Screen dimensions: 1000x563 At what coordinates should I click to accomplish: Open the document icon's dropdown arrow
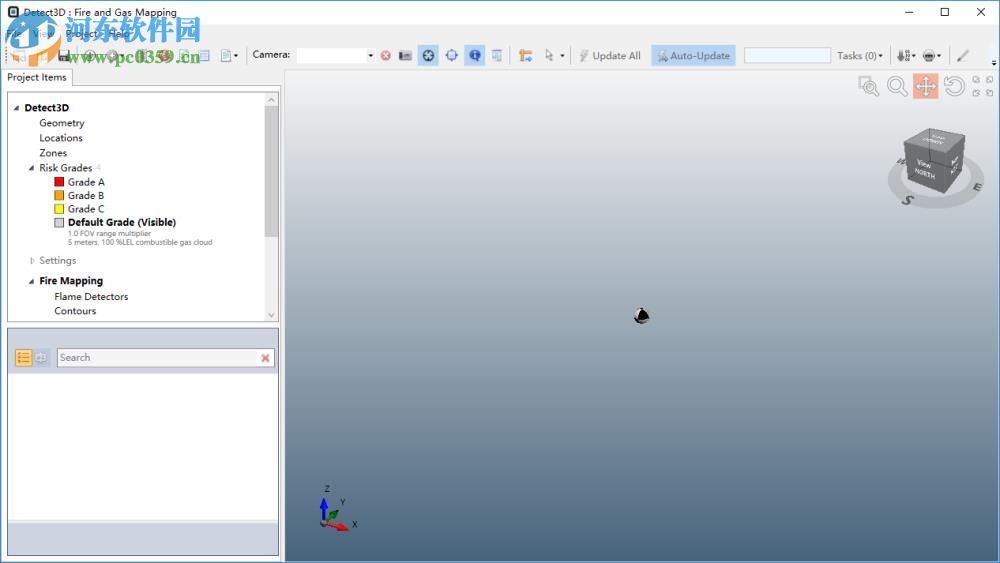[x=236, y=56]
